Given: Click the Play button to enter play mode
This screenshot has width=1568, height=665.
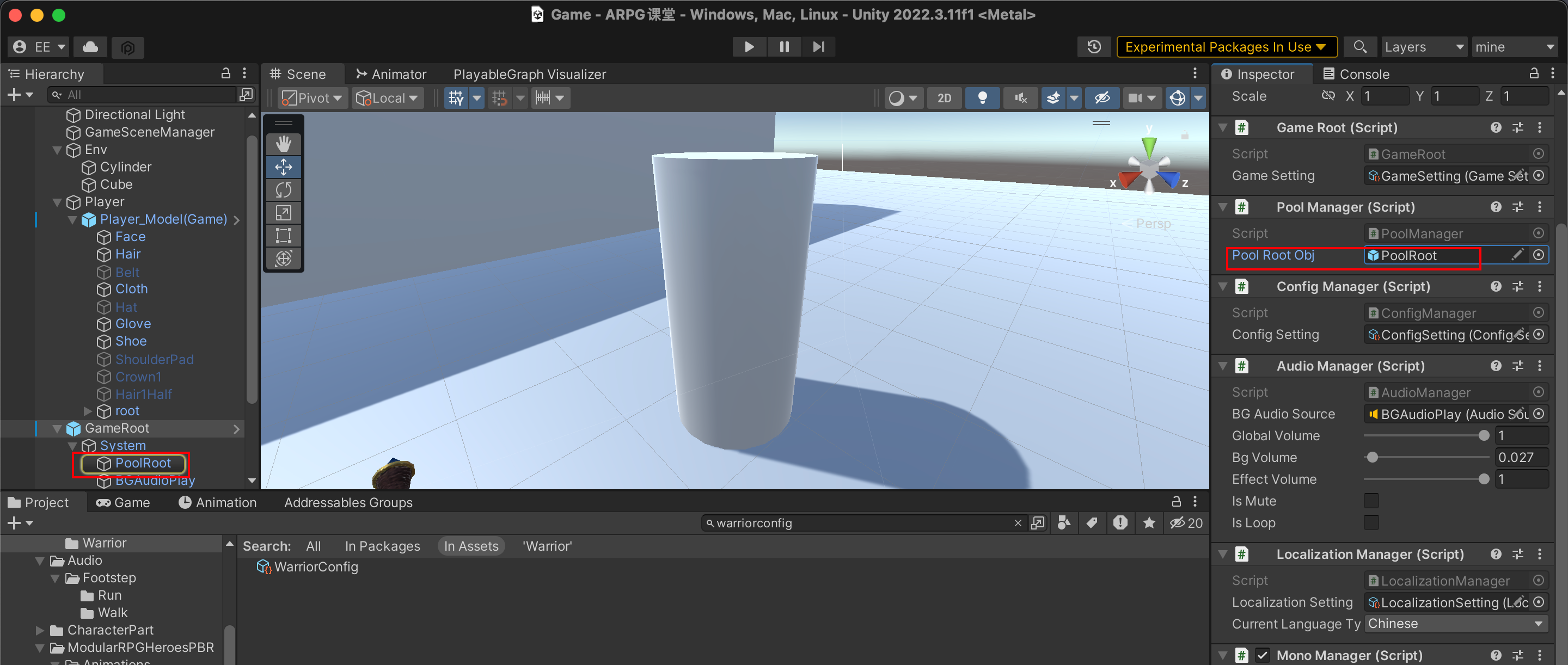Looking at the screenshot, I should 749,47.
